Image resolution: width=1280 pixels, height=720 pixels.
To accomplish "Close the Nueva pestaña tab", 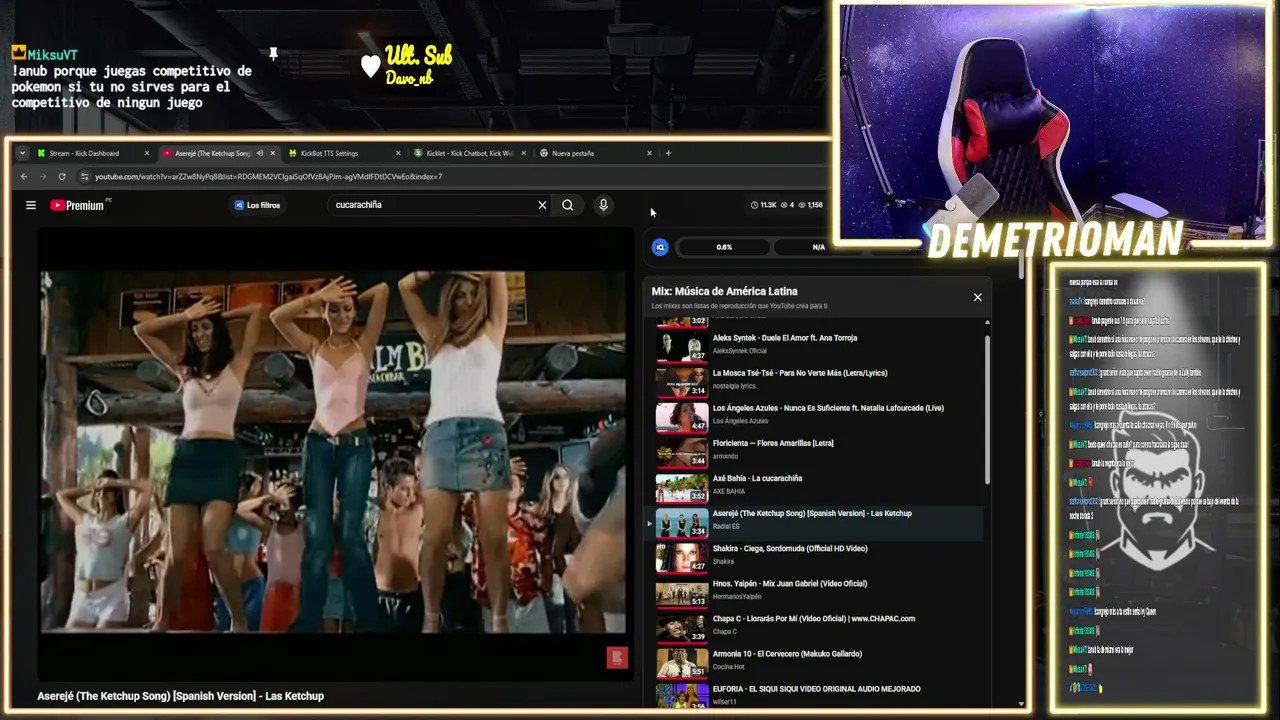I will [x=649, y=153].
